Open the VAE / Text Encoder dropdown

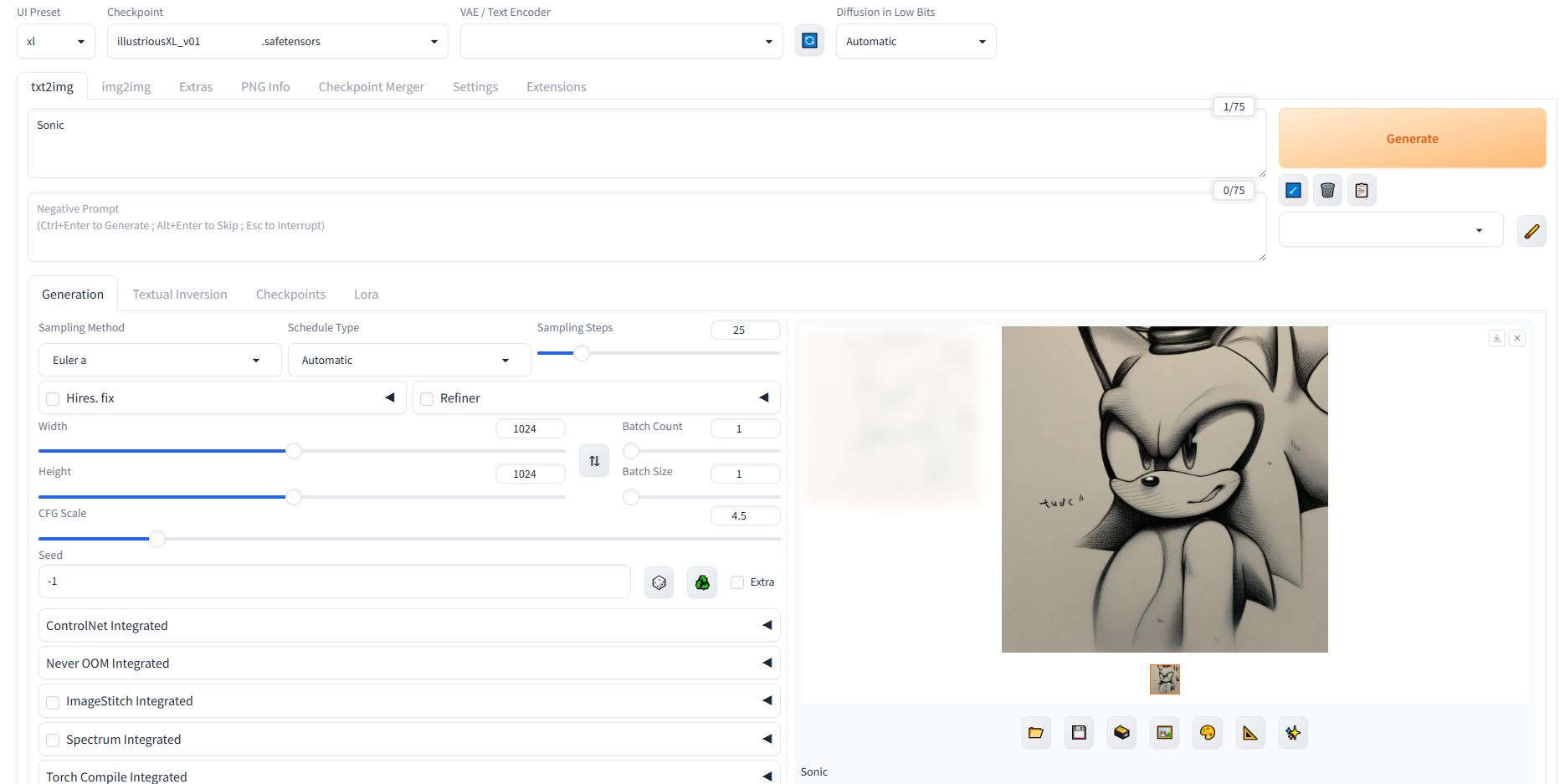pos(621,41)
